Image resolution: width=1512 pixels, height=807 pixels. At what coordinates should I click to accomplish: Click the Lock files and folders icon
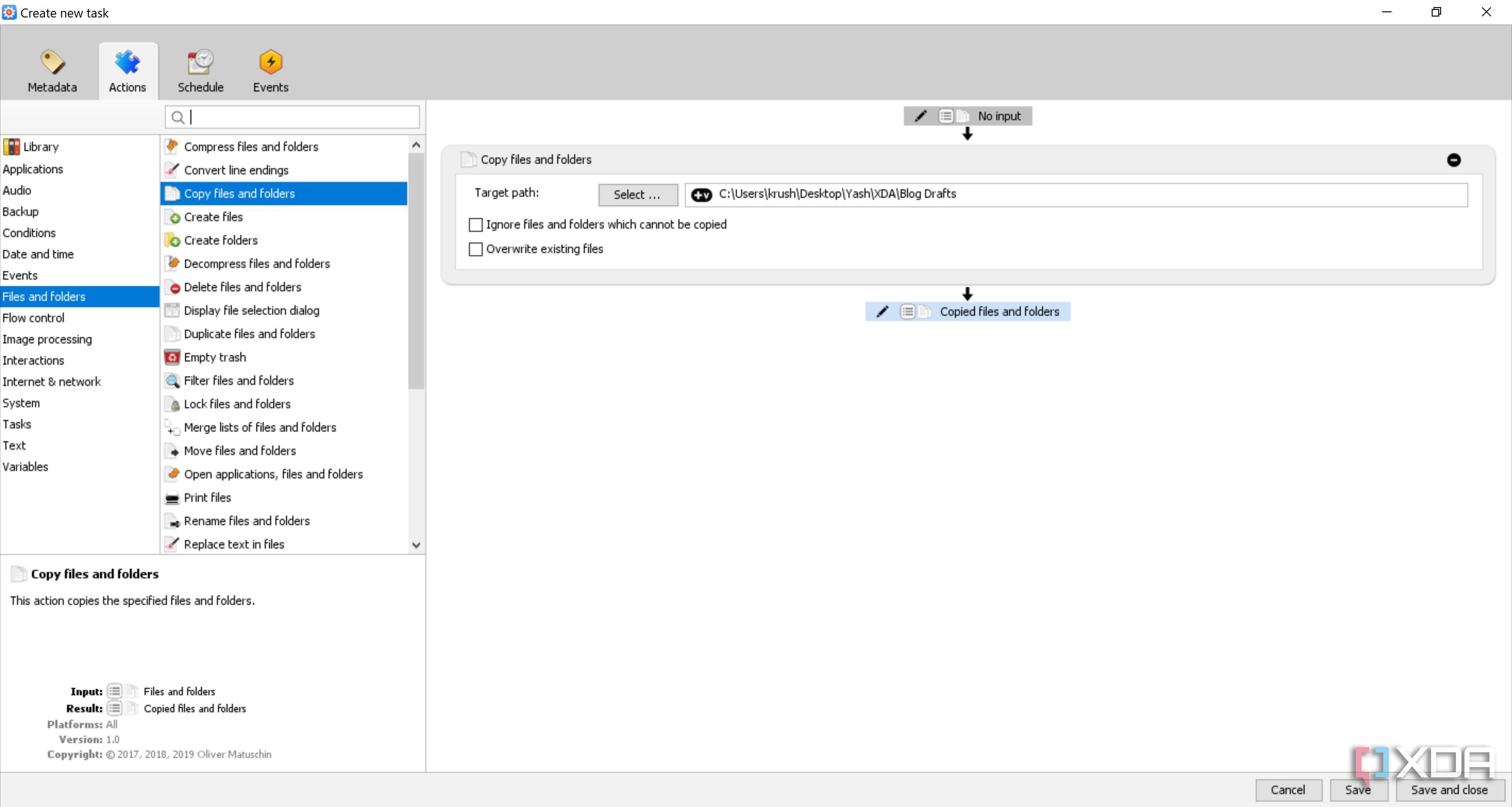173,404
